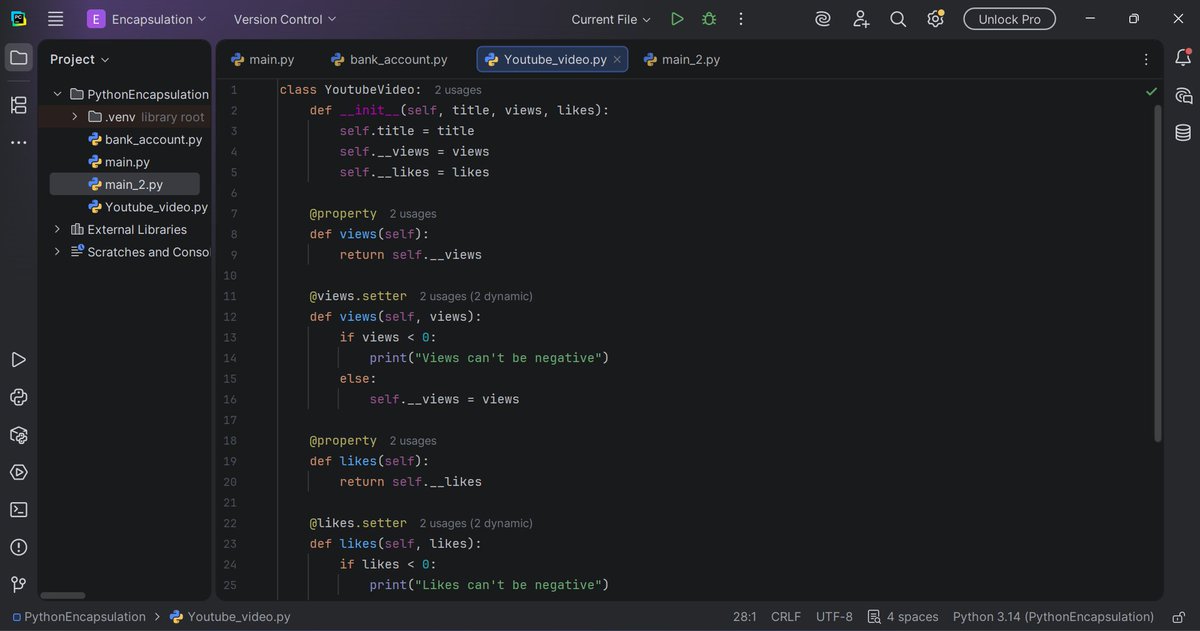The width and height of the screenshot is (1200, 631).
Task: Click the 28:1 cursor position indicator
Action: [x=744, y=617]
